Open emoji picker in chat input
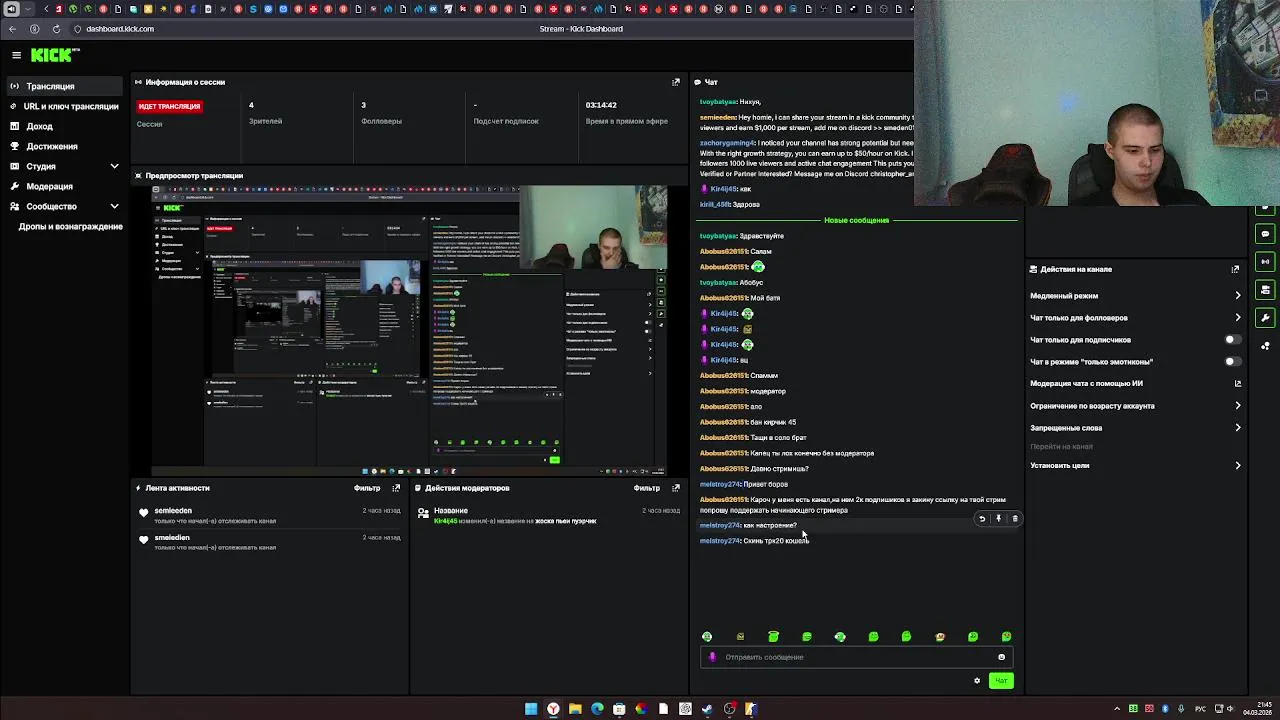1280x720 pixels. point(1001,657)
